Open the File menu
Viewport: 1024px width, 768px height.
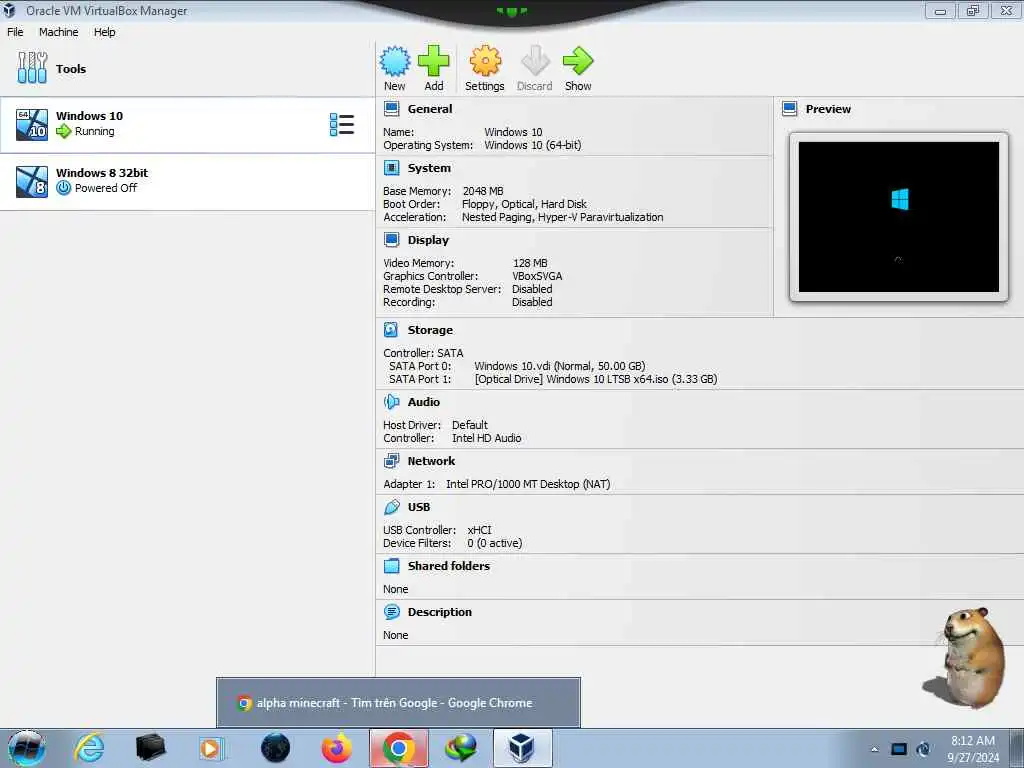[15, 32]
